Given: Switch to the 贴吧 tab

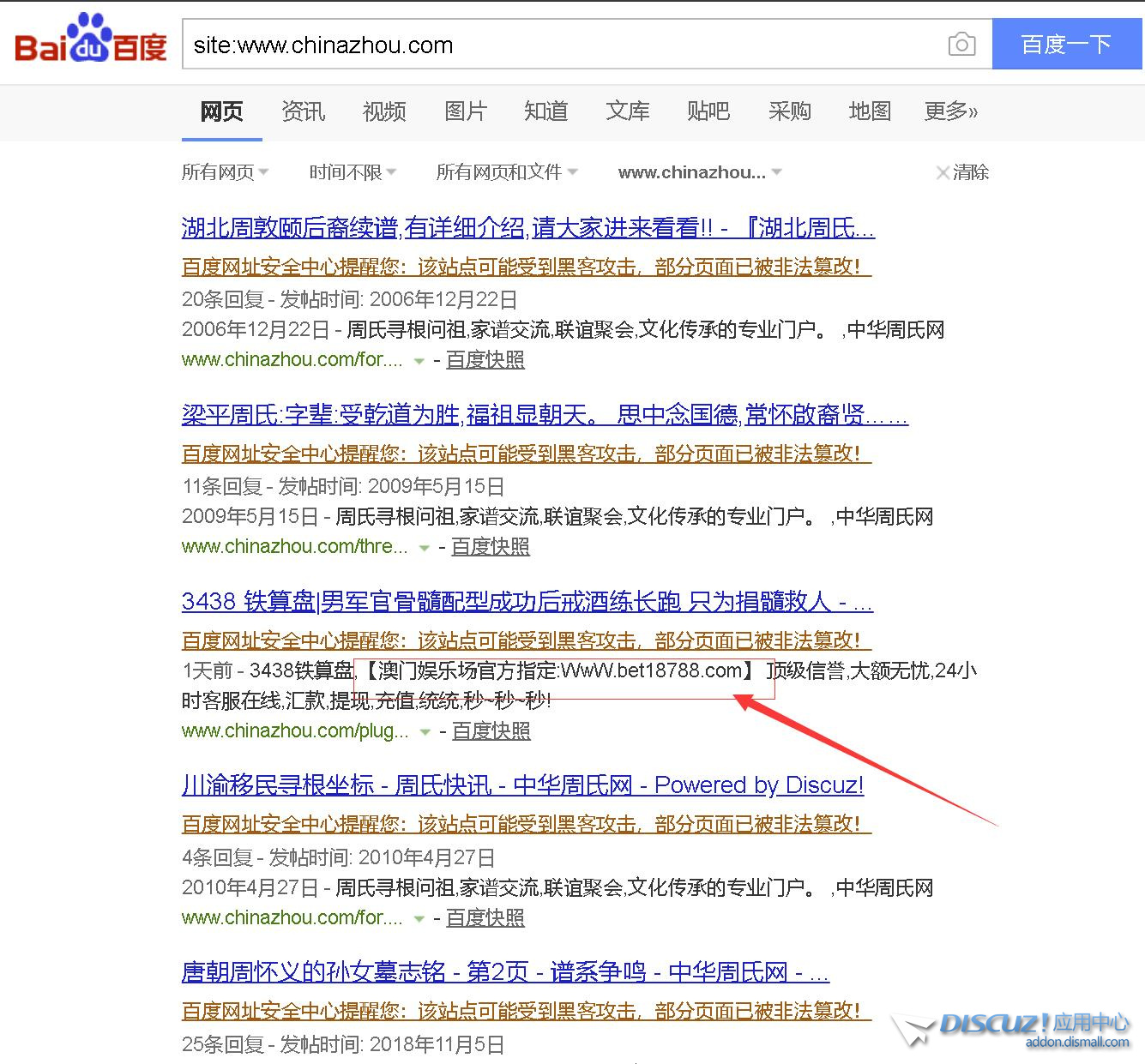Looking at the screenshot, I should (x=708, y=111).
